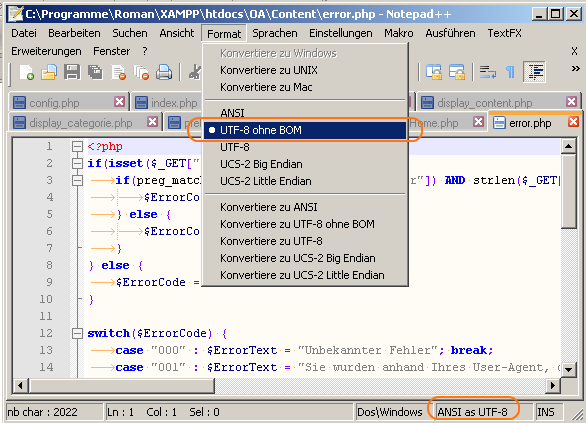Select UTF-8 encoding option
The image size is (586, 423).
point(305,147)
